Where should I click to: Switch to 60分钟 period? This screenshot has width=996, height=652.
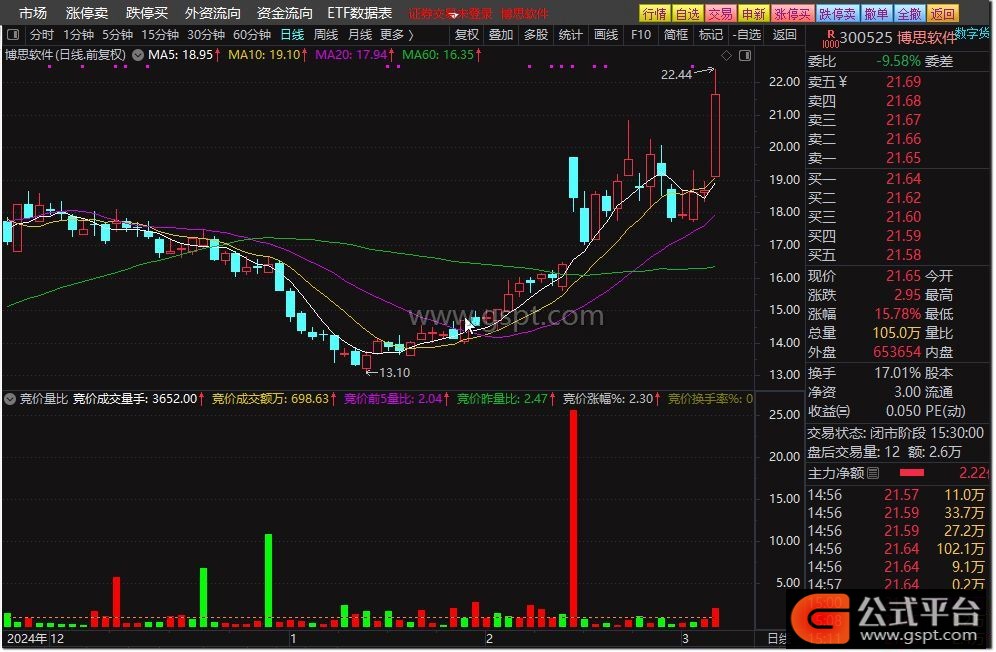252,34
